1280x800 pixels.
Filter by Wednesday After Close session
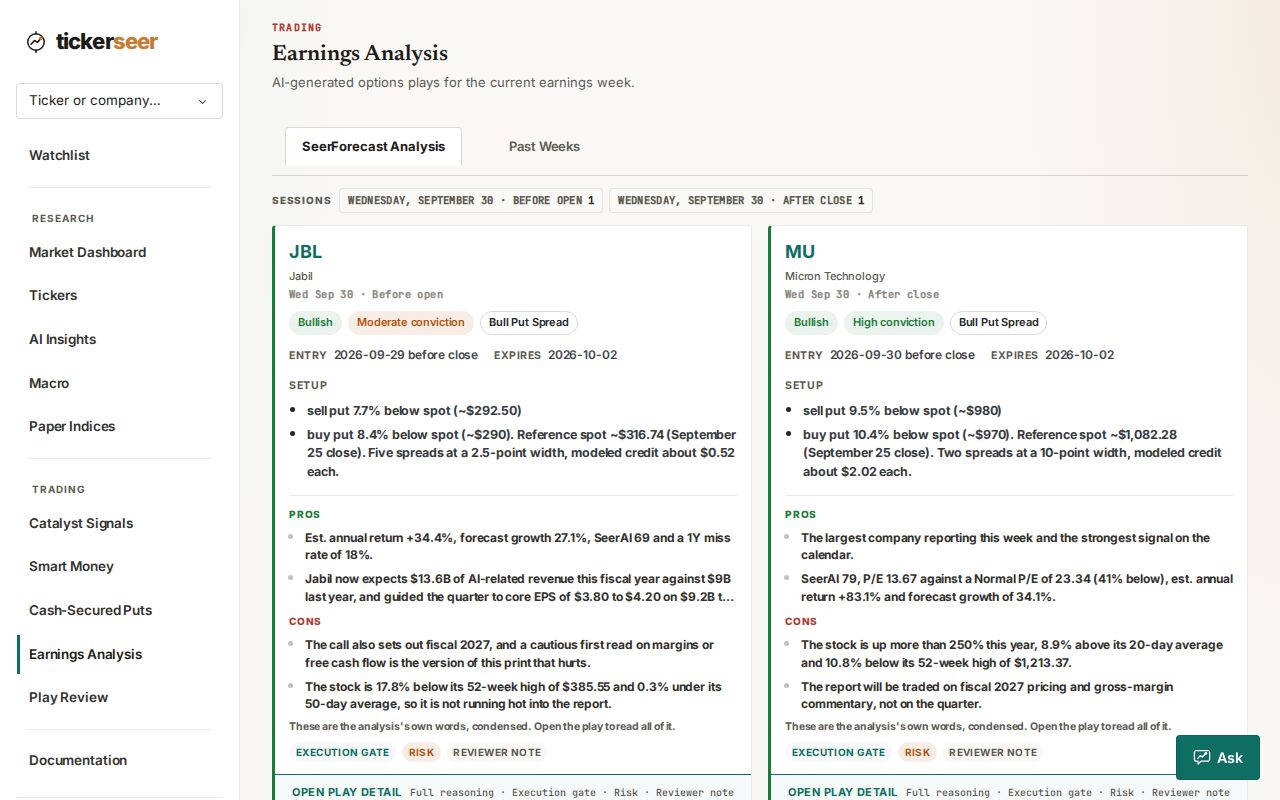click(741, 200)
